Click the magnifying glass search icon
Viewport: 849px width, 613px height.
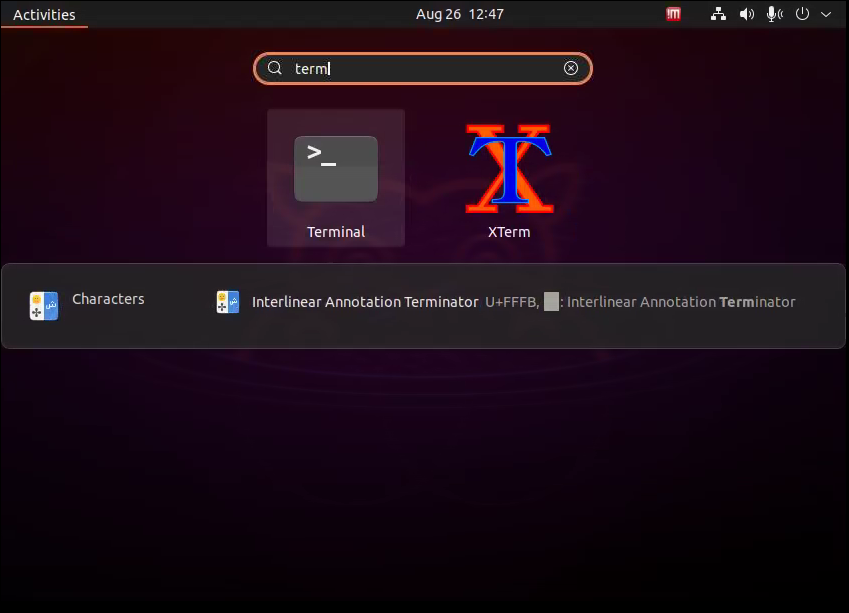(x=275, y=68)
